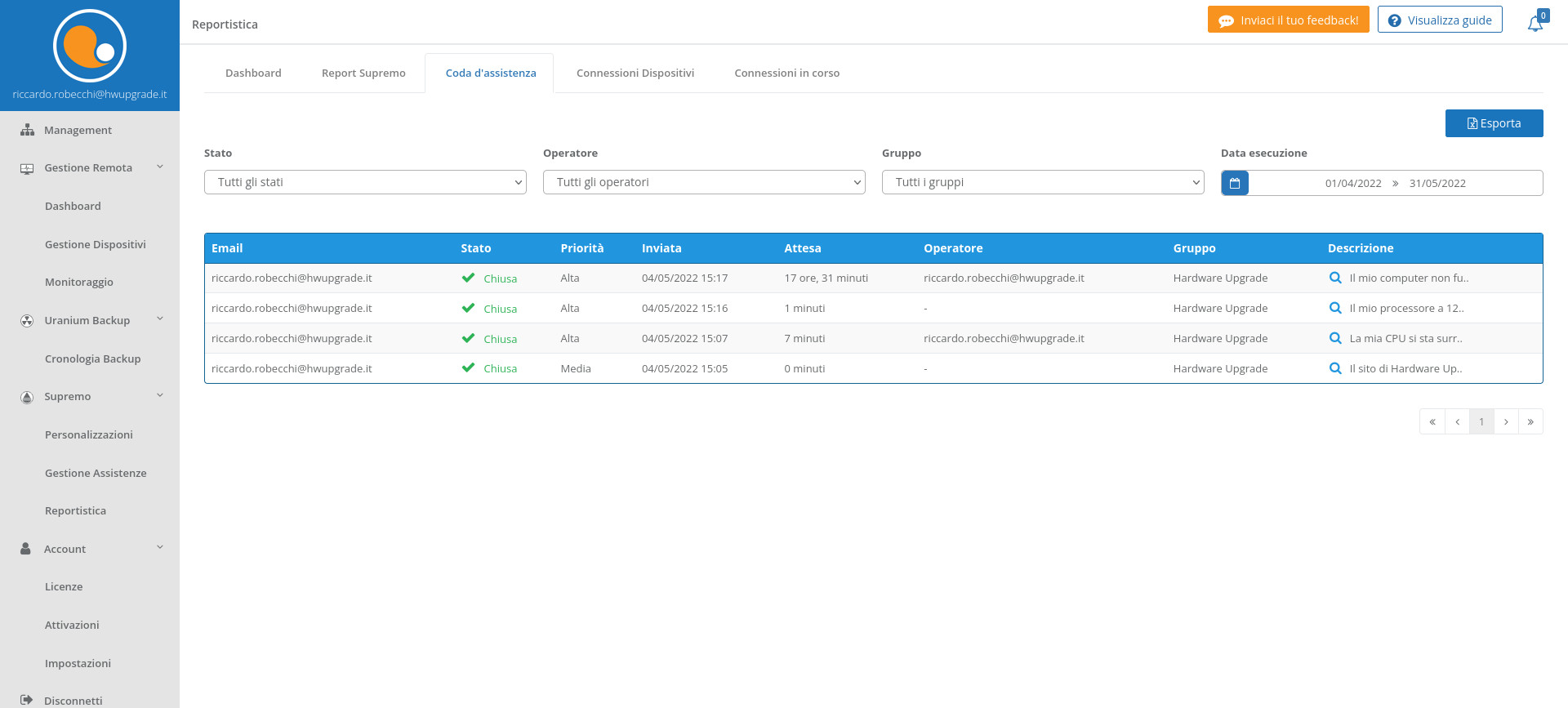
Task: Switch to the Report Supremo tab
Action: point(363,73)
